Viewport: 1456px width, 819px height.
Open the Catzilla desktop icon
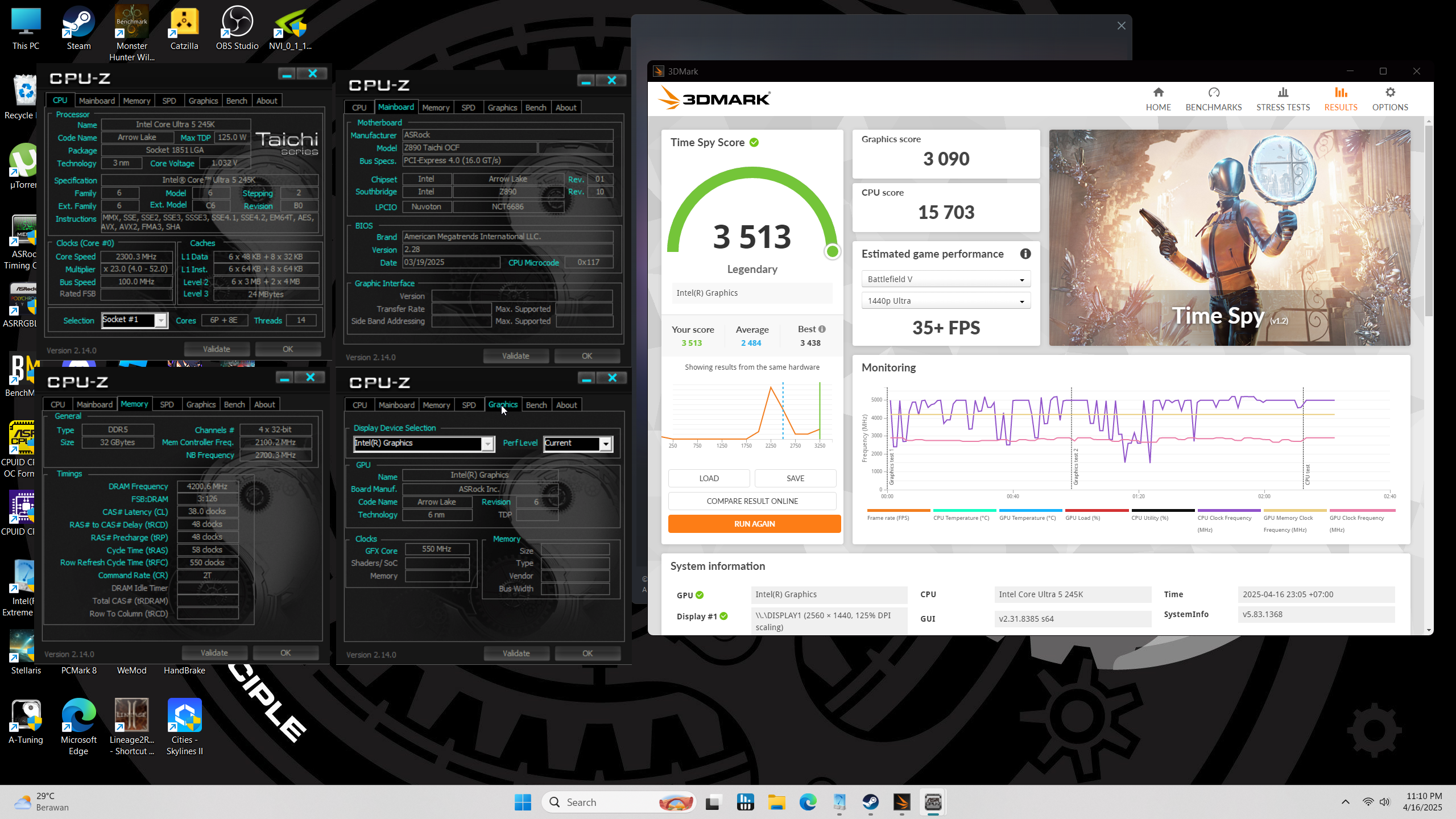[x=184, y=28]
